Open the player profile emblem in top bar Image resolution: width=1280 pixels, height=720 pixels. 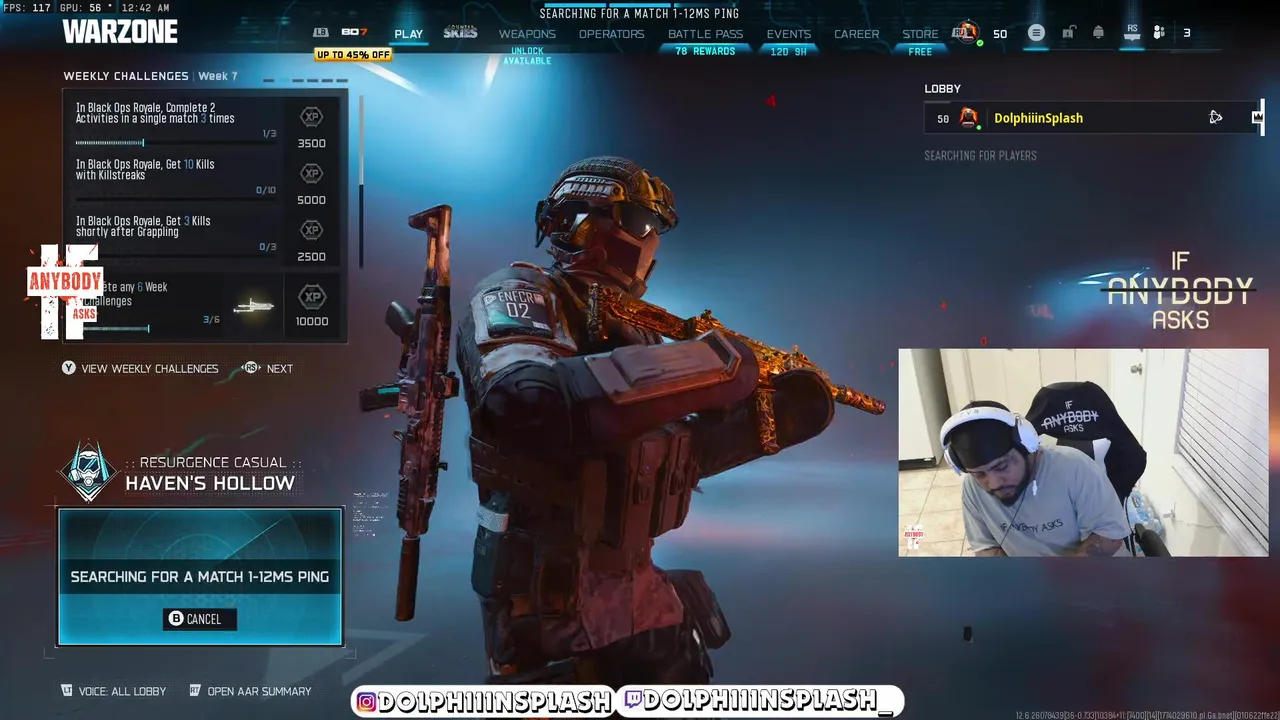[x=966, y=33]
